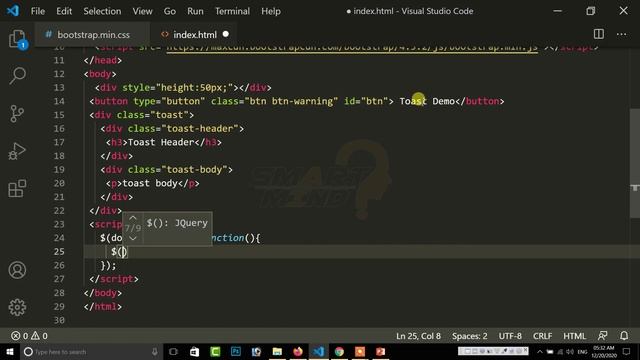
Task: Show previous signature overload arrow
Action: click(133, 218)
